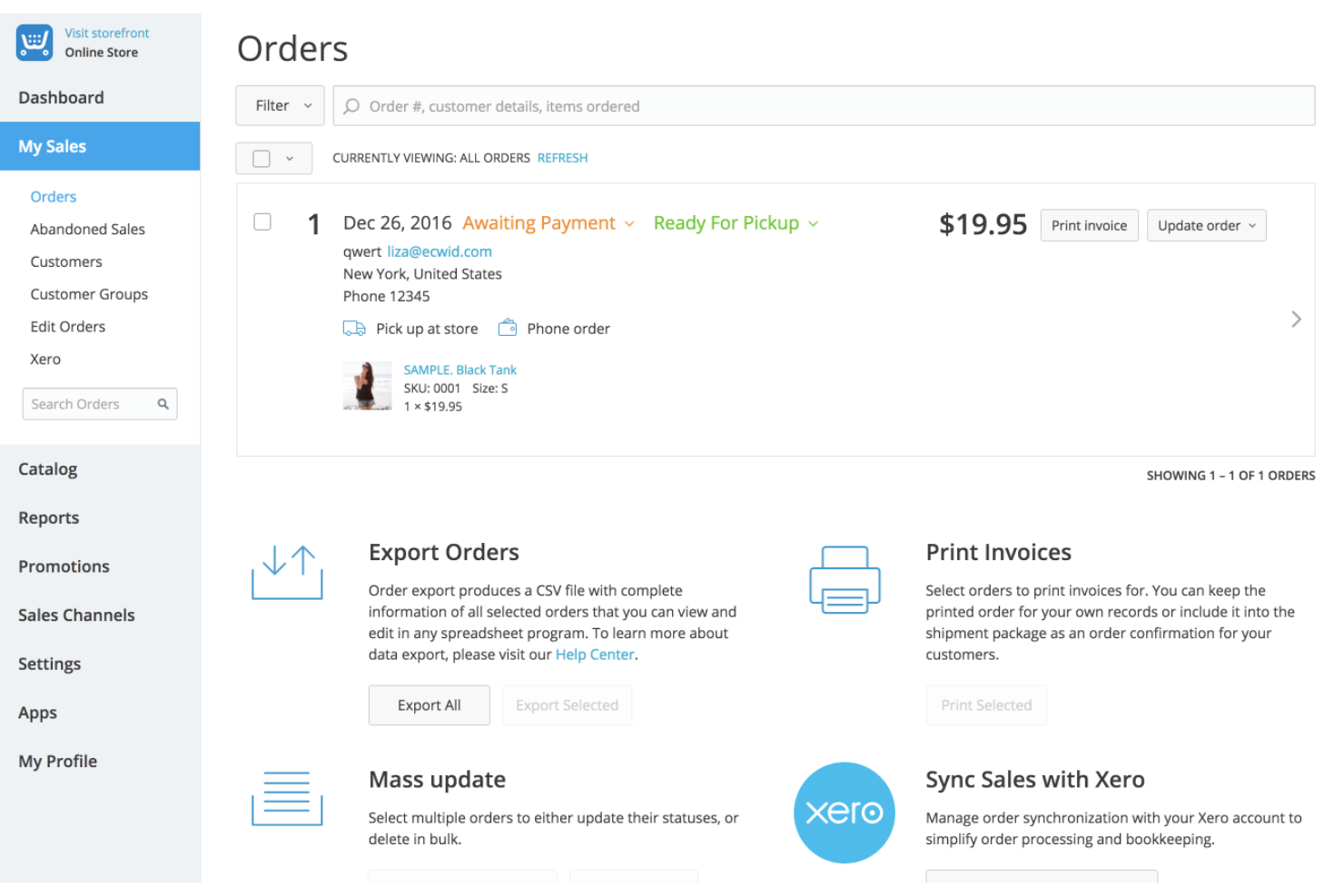Select the Pick up at store truck icon
1344x896 pixels.
[354, 328]
